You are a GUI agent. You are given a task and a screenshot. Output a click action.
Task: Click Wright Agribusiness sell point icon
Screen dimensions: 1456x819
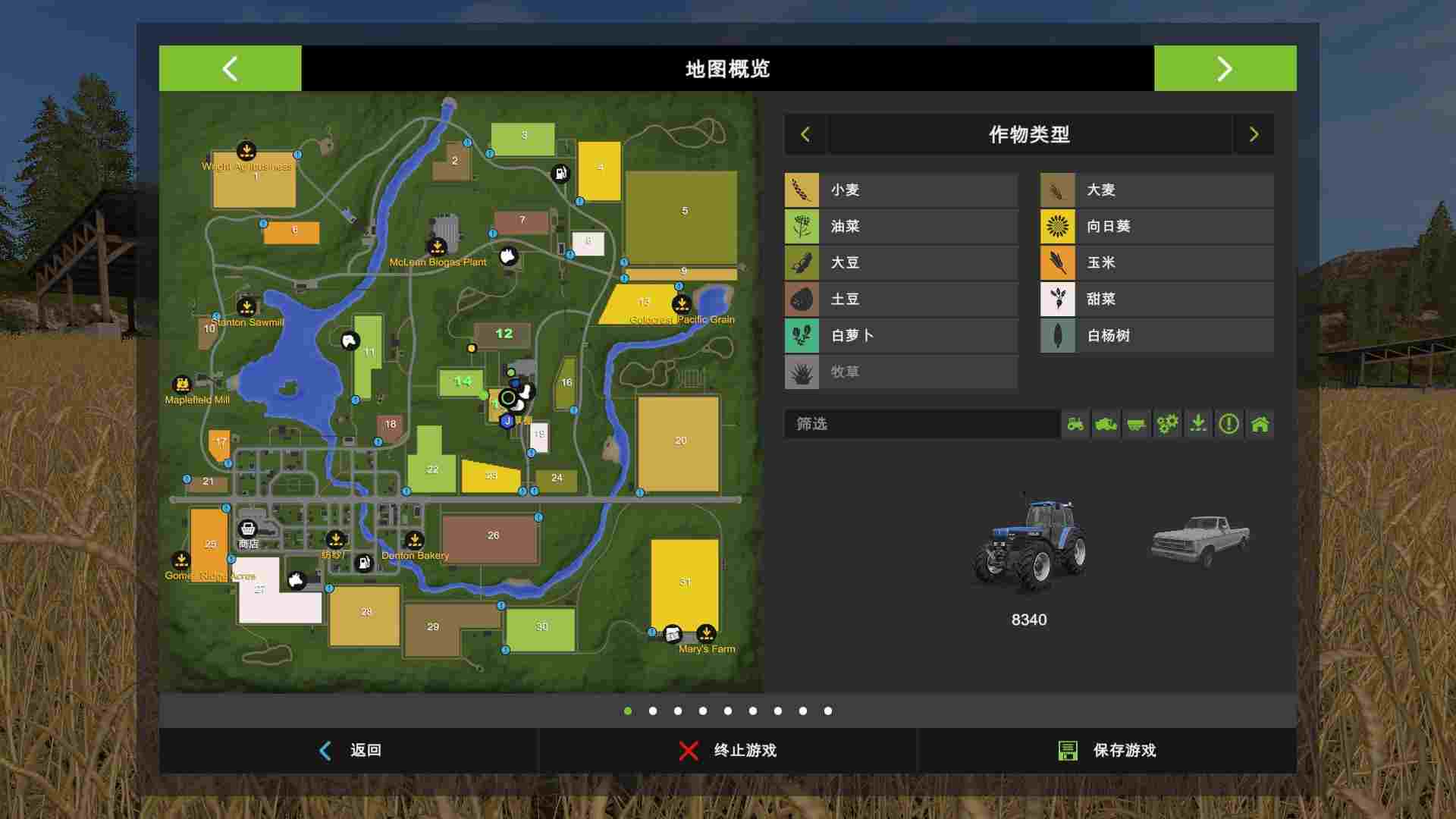click(246, 150)
